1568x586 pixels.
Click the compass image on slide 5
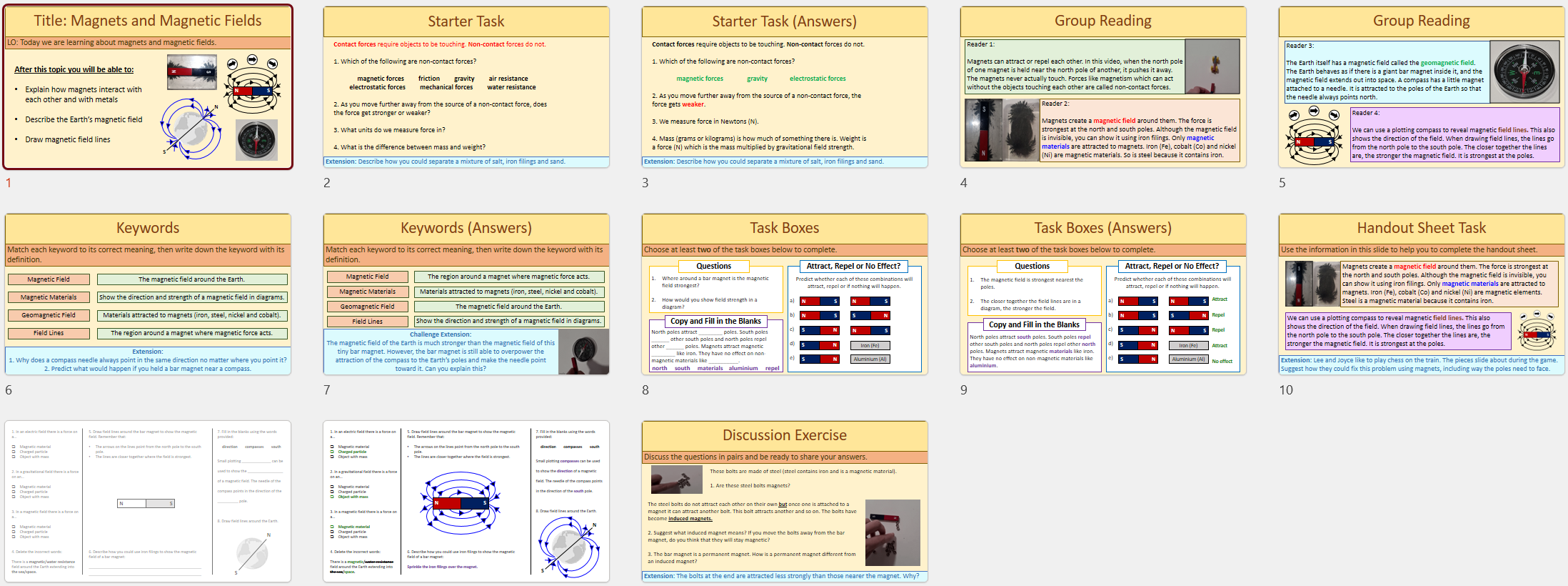point(1524,71)
